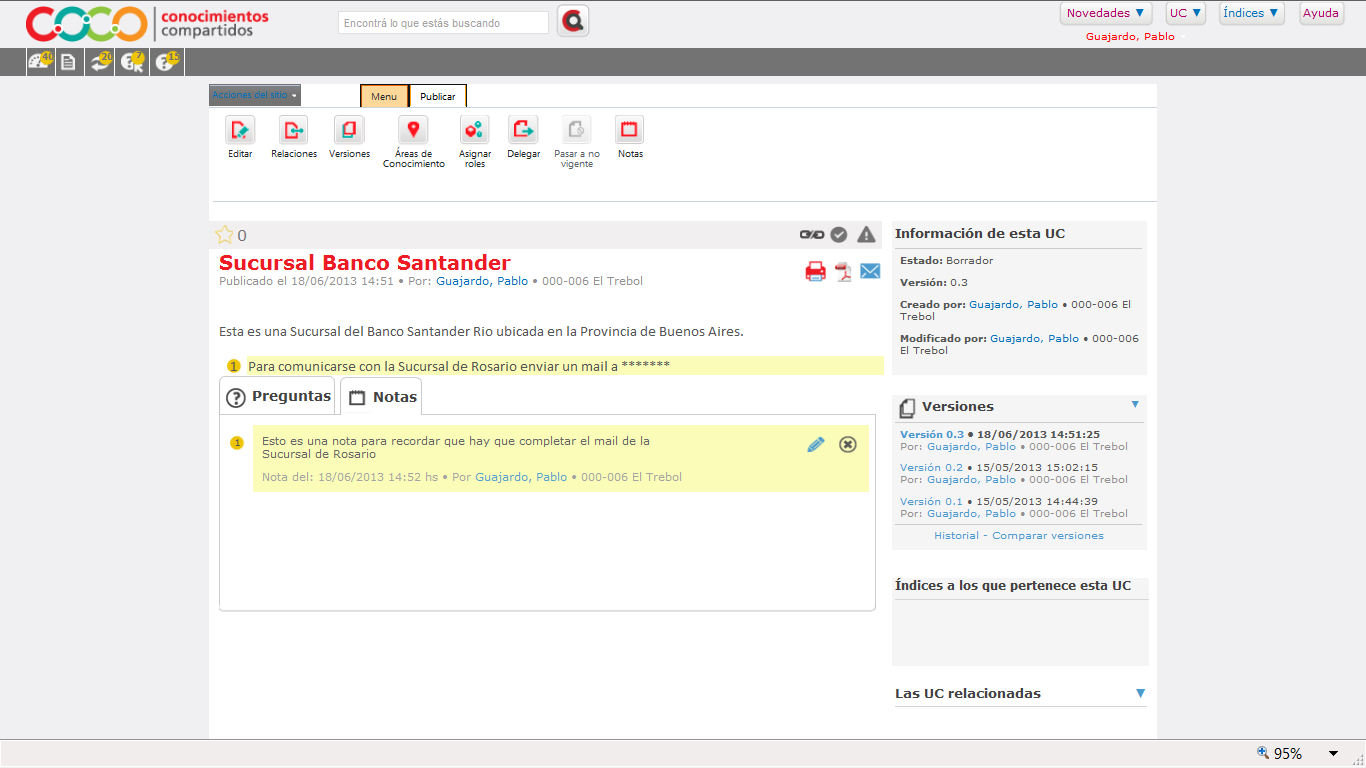Delete the note with the X circle icon

(x=848, y=444)
